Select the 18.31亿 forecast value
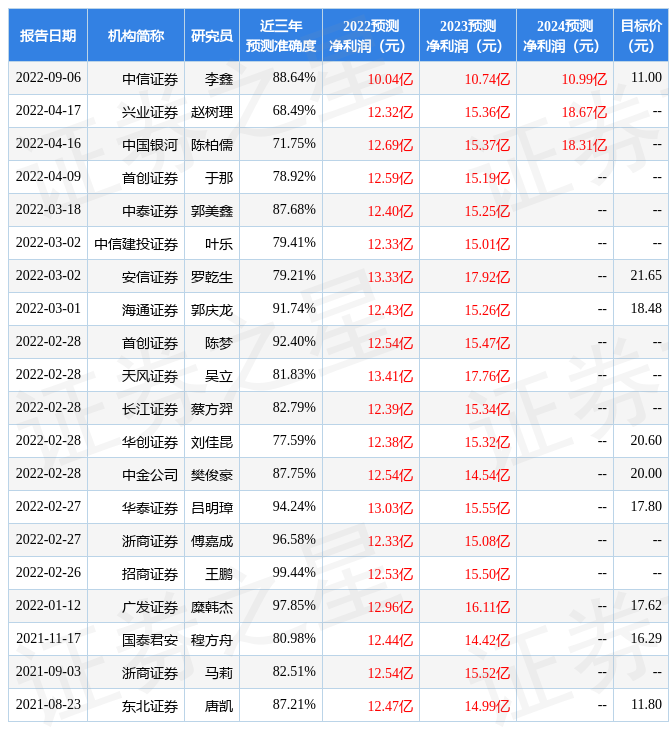Viewport: 669px width, 730px height. (x=584, y=145)
